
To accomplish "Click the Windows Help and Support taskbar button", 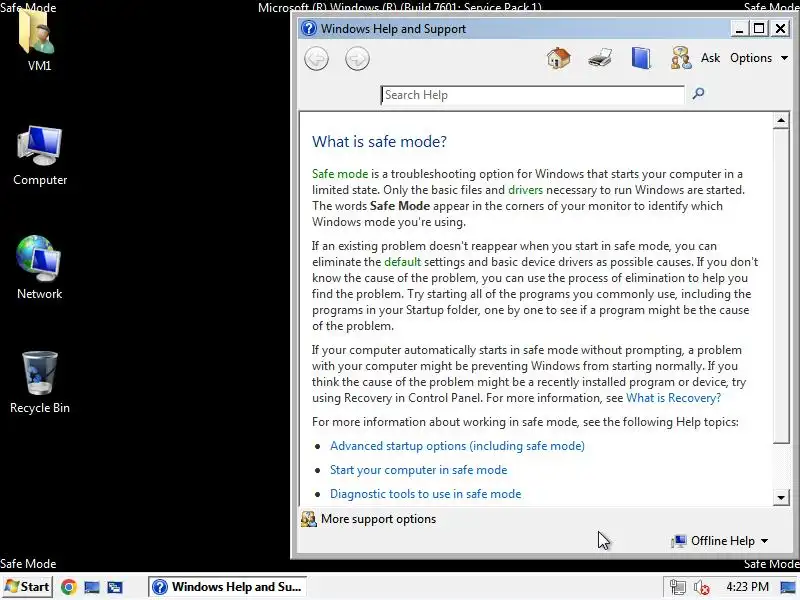I will [228, 587].
